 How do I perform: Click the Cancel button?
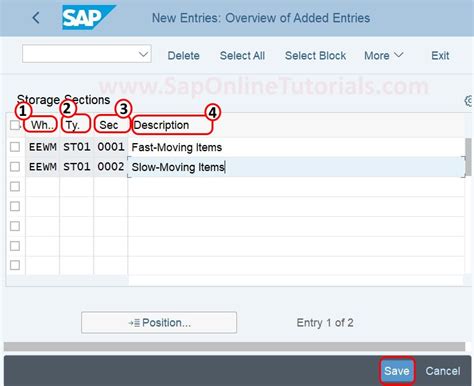[x=443, y=371]
